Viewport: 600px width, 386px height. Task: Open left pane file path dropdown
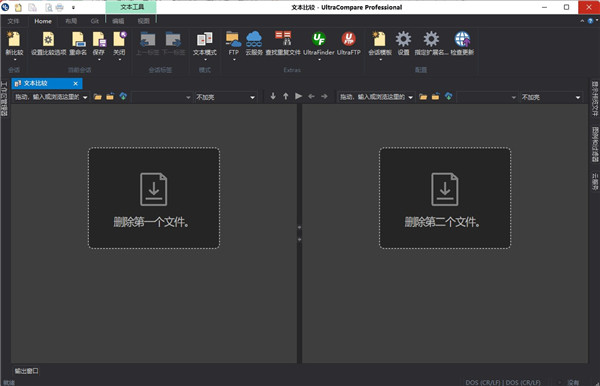coord(85,97)
